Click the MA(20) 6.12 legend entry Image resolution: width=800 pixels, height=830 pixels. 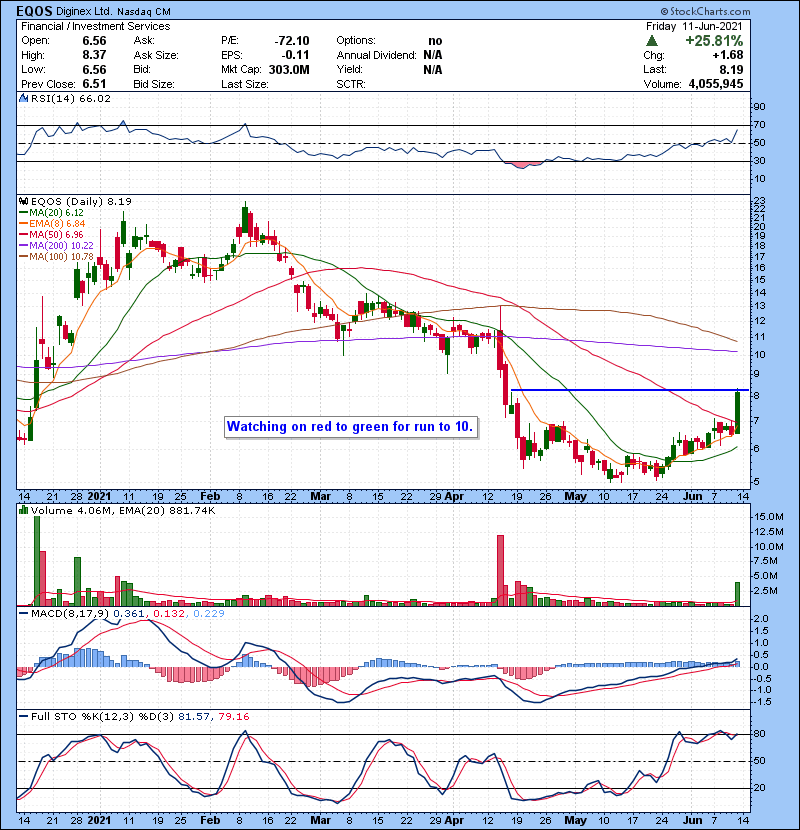coord(56,213)
